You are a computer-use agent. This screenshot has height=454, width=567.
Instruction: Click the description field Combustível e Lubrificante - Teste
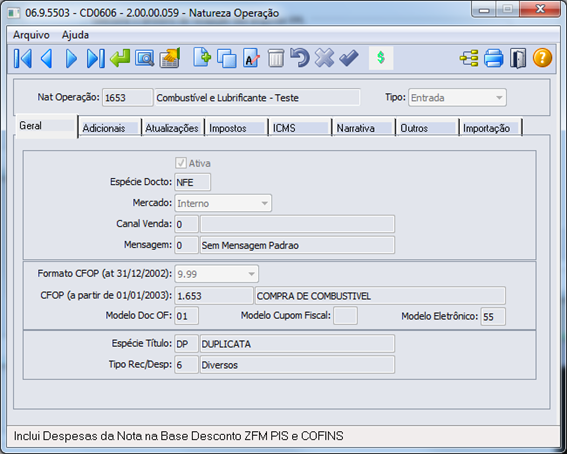(257, 98)
